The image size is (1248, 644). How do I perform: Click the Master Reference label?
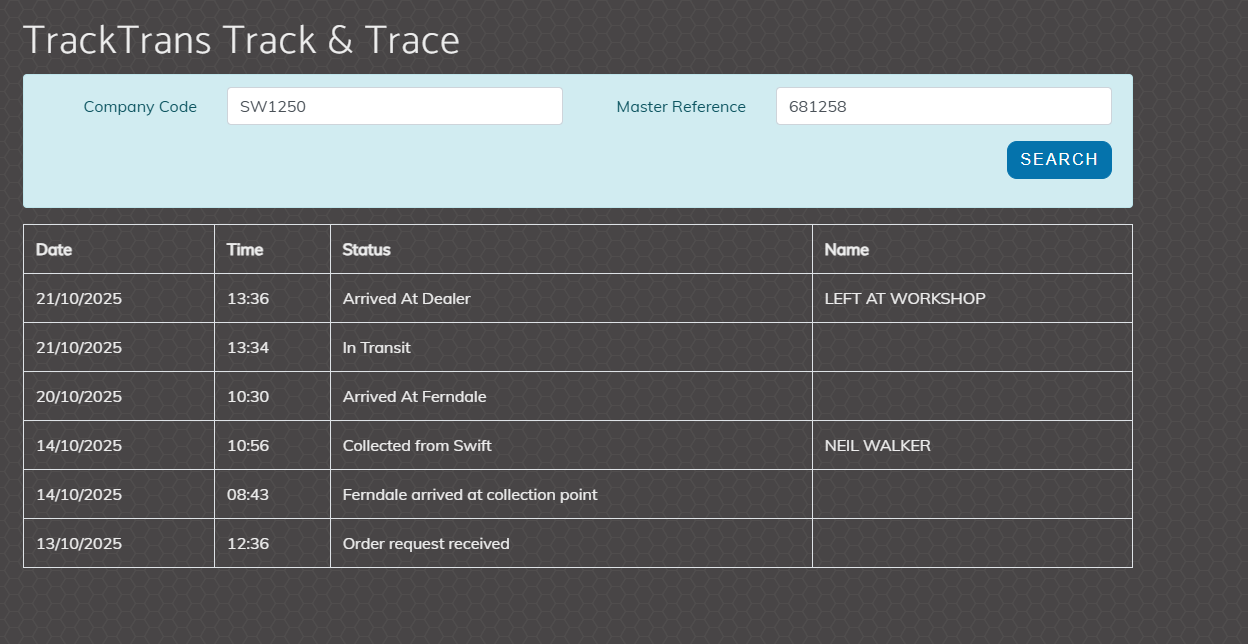681,107
